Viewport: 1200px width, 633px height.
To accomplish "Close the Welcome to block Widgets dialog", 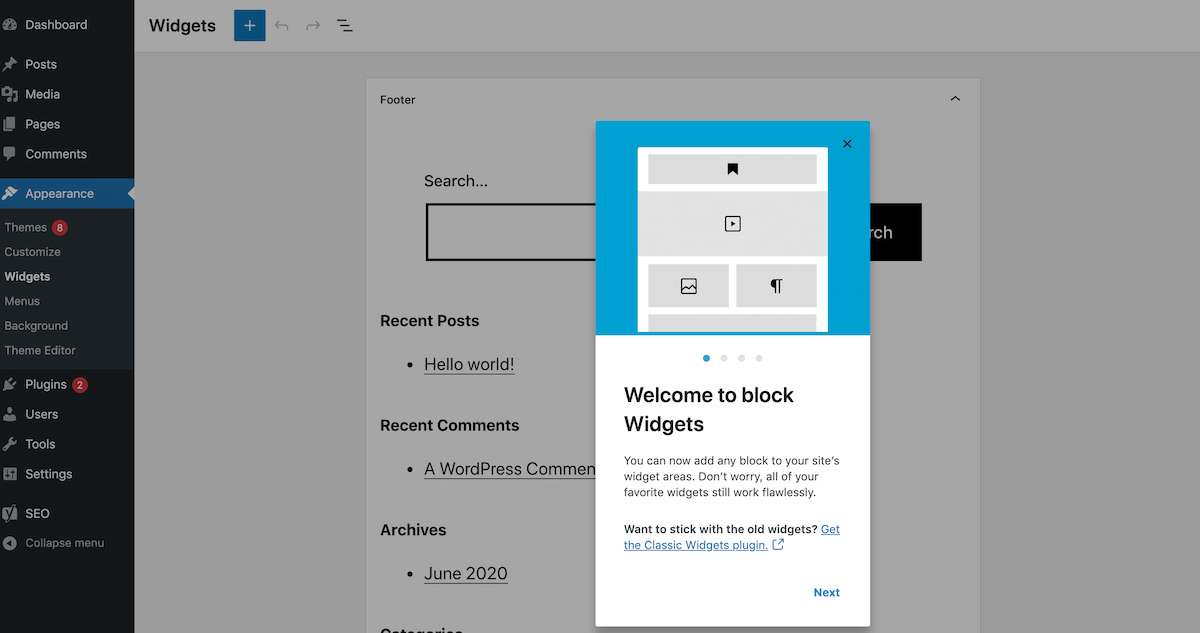I will (x=847, y=144).
